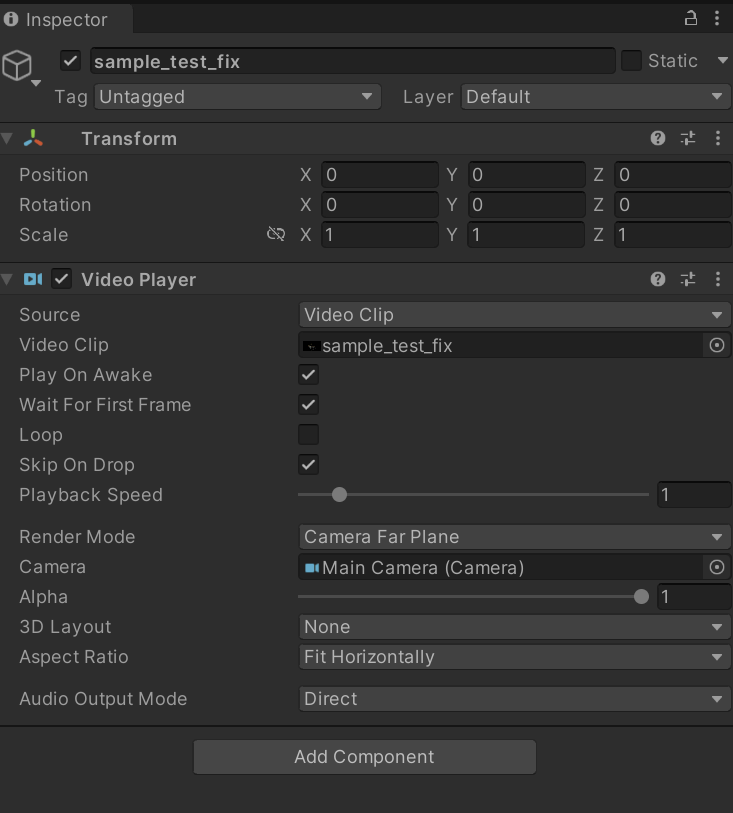Open Transform component three-dot menu
This screenshot has height=813, width=733.
[x=718, y=138]
